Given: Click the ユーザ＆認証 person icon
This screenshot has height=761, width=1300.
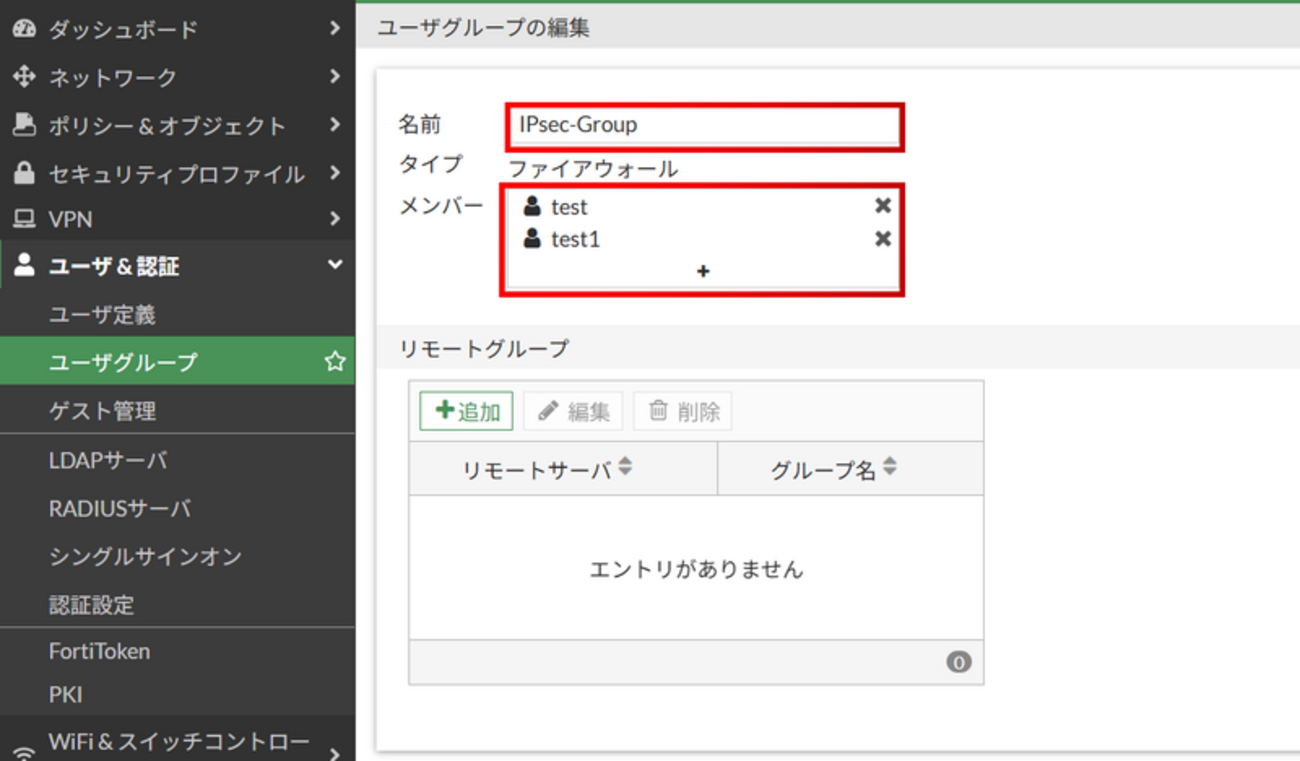Looking at the screenshot, I should click(22, 265).
